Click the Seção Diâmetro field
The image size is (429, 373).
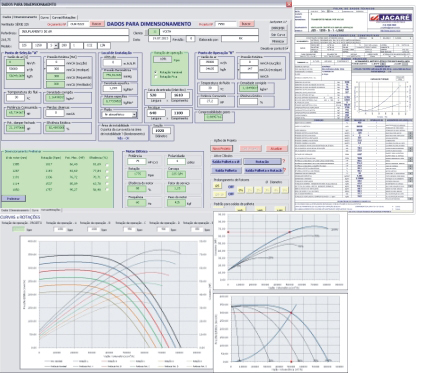[161, 131]
